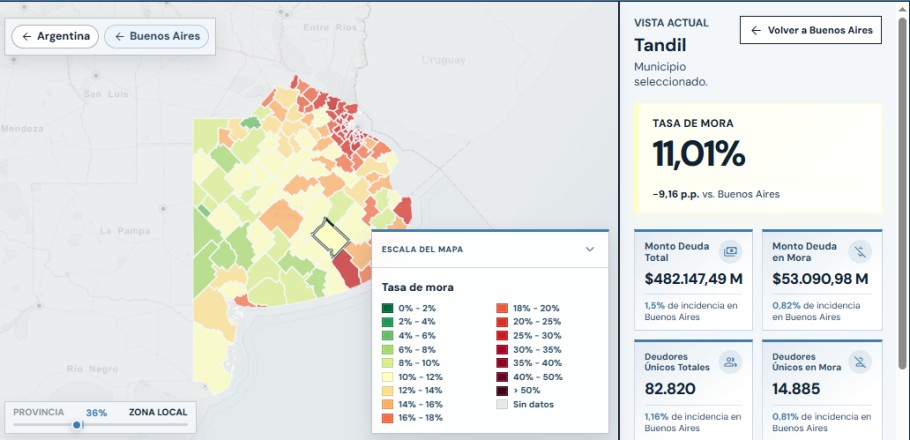Select the PROVINCIA label on the slider
Viewport: 910px width, 440px height.
click(x=38, y=412)
